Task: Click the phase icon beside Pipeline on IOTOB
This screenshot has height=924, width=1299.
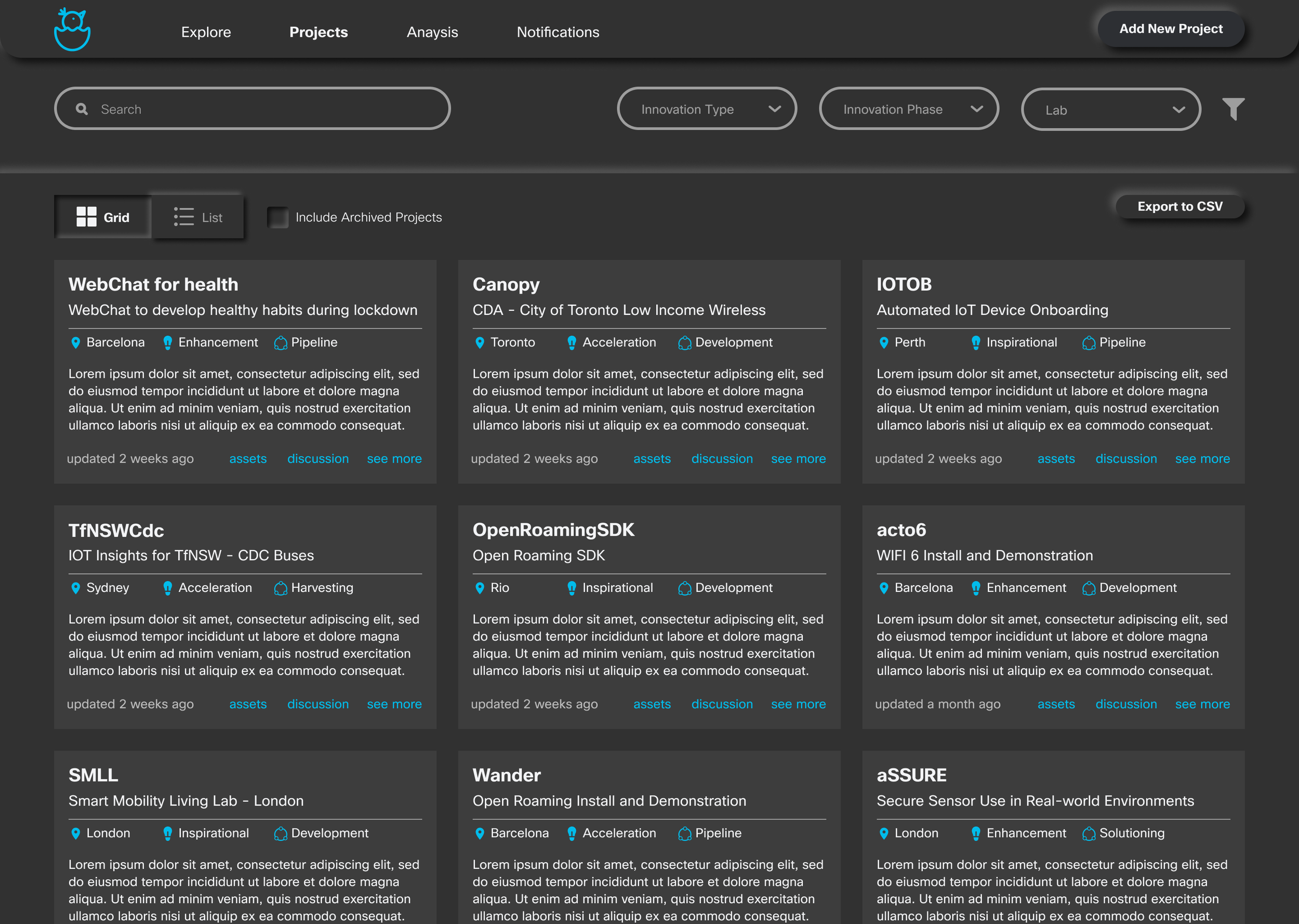Action: [x=1089, y=342]
